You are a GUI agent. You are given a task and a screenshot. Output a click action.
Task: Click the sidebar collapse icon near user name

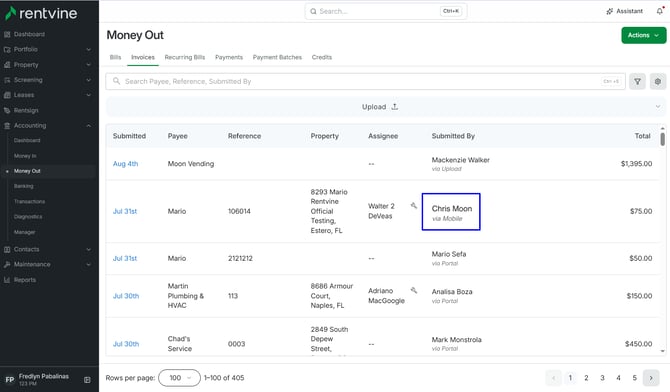click(87, 380)
